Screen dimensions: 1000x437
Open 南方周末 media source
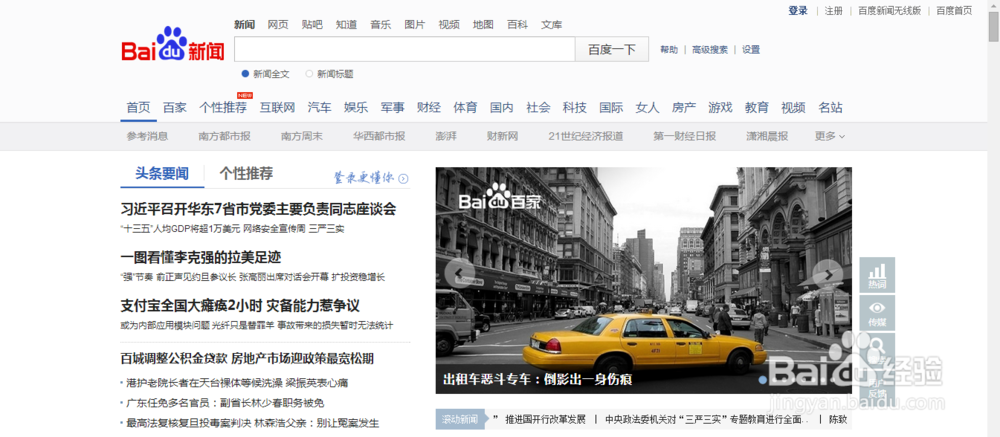pos(302,136)
